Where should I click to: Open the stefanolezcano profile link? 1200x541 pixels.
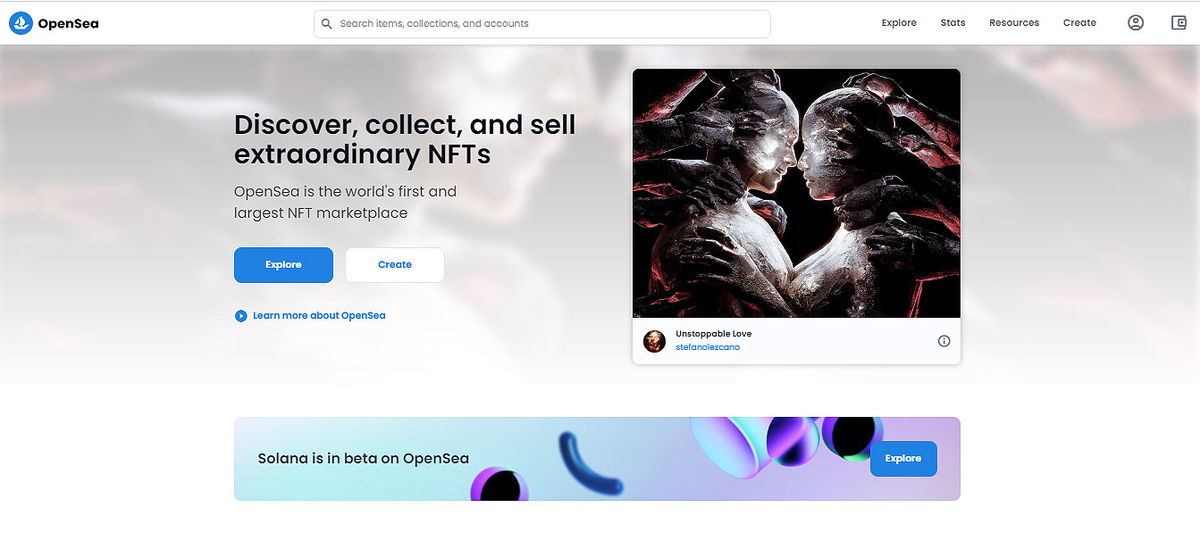[x=708, y=348]
